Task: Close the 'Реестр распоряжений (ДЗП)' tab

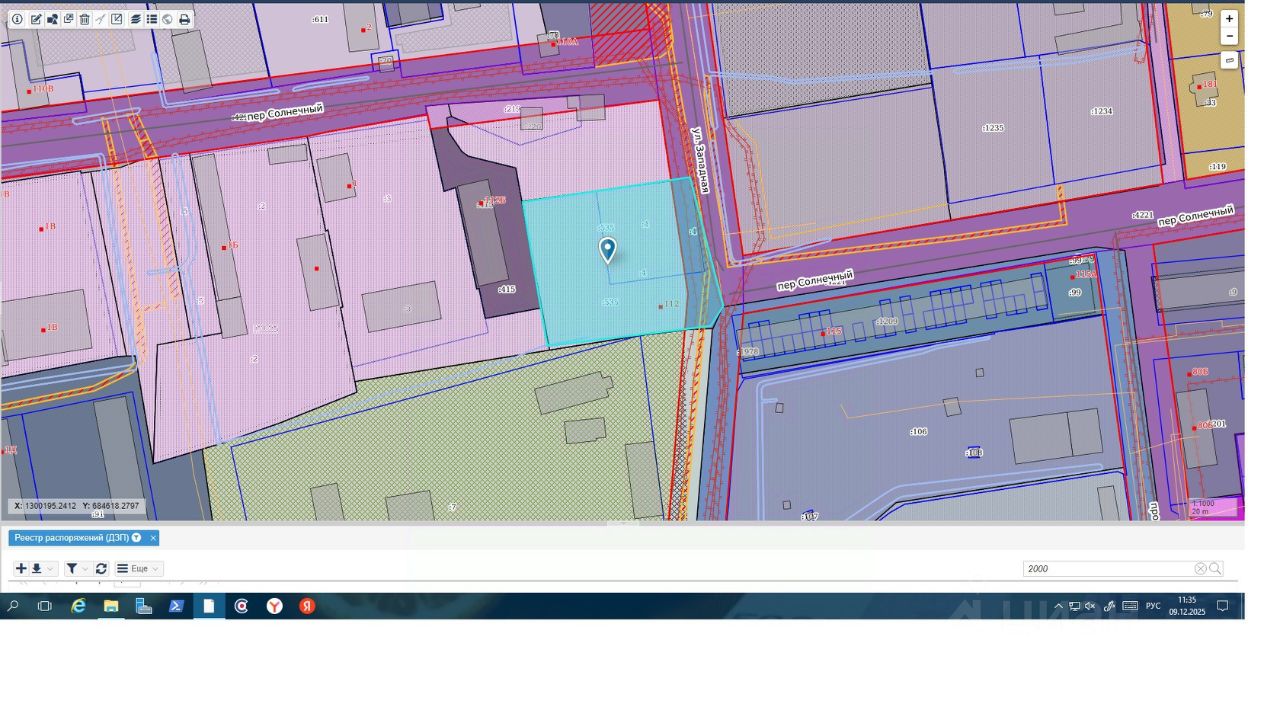Action: click(x=153, y=538)
